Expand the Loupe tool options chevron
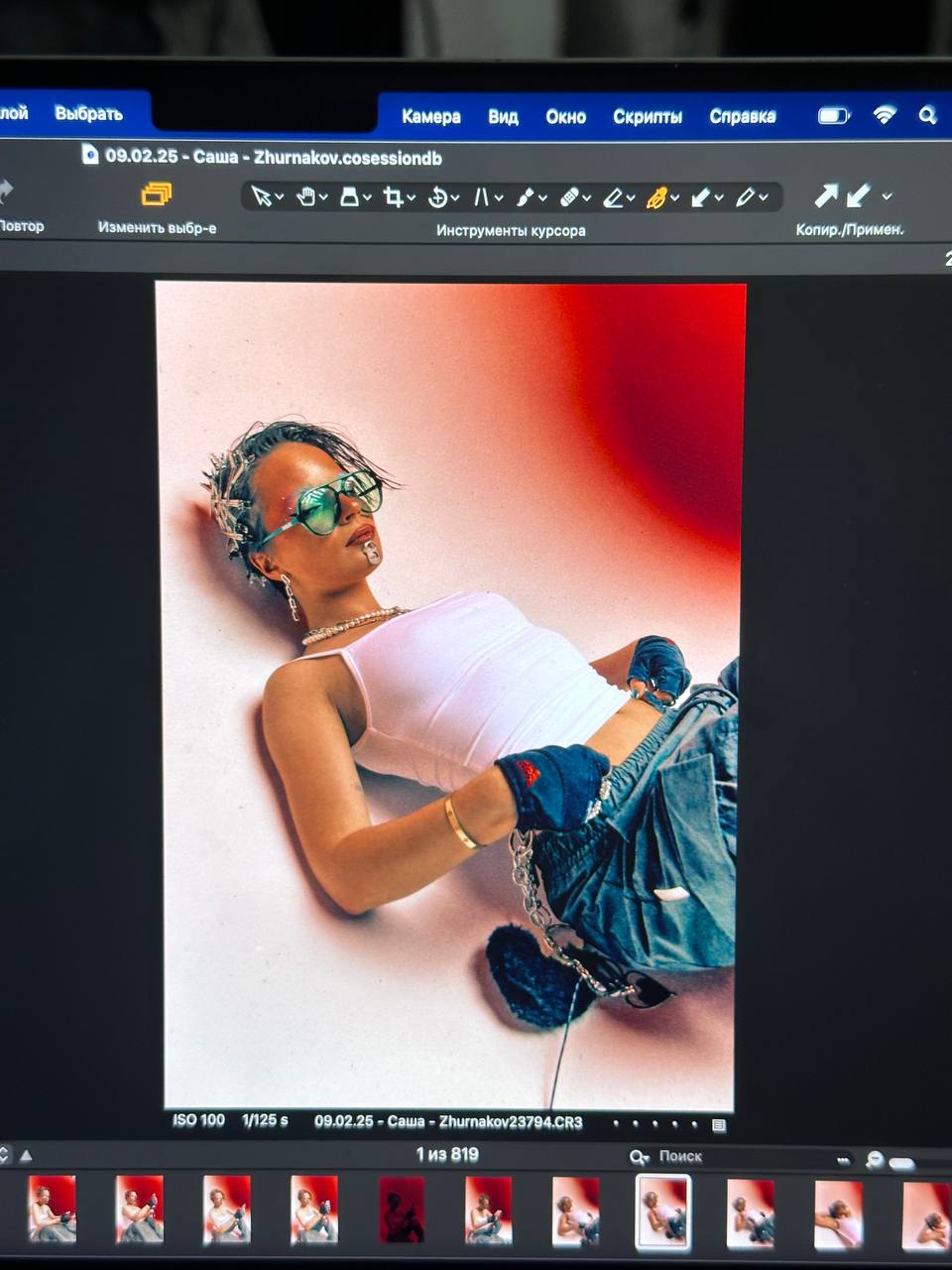 [x=367, y=197]
